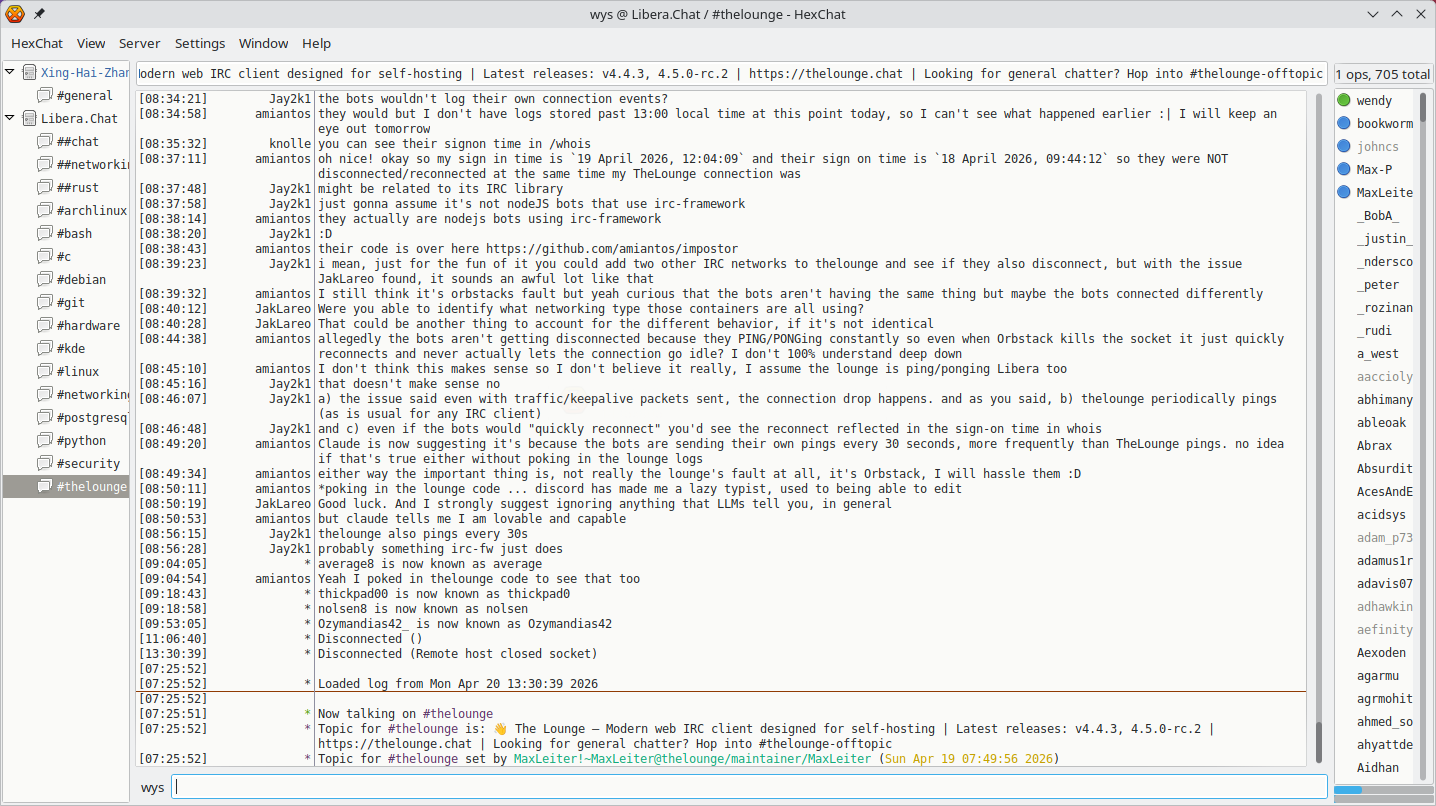Click the chat area vertical scrollbar
1436x806 pixels.
tap(1318, 740)
